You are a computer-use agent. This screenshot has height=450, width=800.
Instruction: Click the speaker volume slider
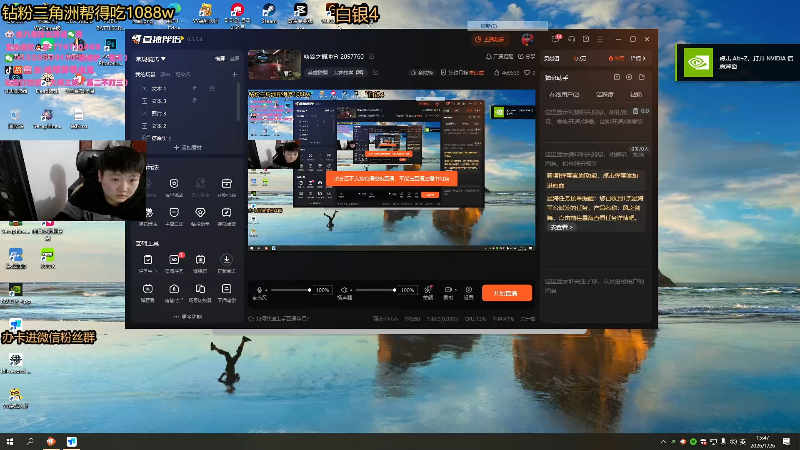click(x=376, y=290)
